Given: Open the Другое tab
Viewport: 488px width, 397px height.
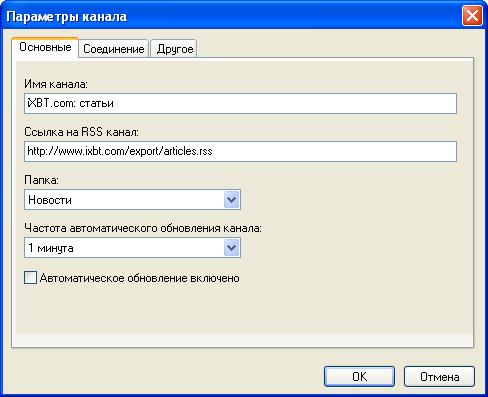Looking at the screenshot, I should 174,49.
